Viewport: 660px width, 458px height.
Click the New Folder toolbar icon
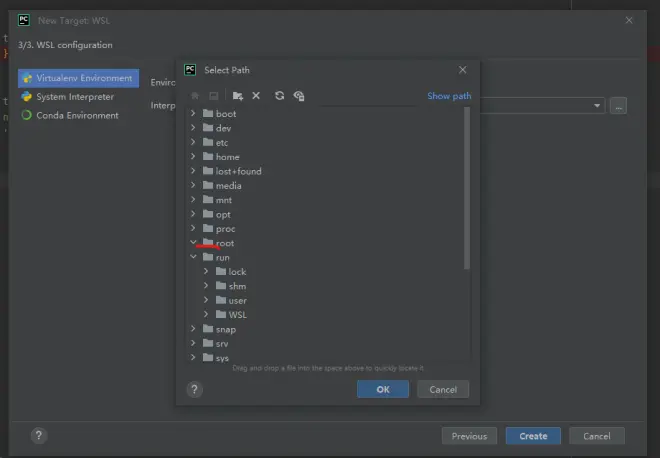point(237,96)
